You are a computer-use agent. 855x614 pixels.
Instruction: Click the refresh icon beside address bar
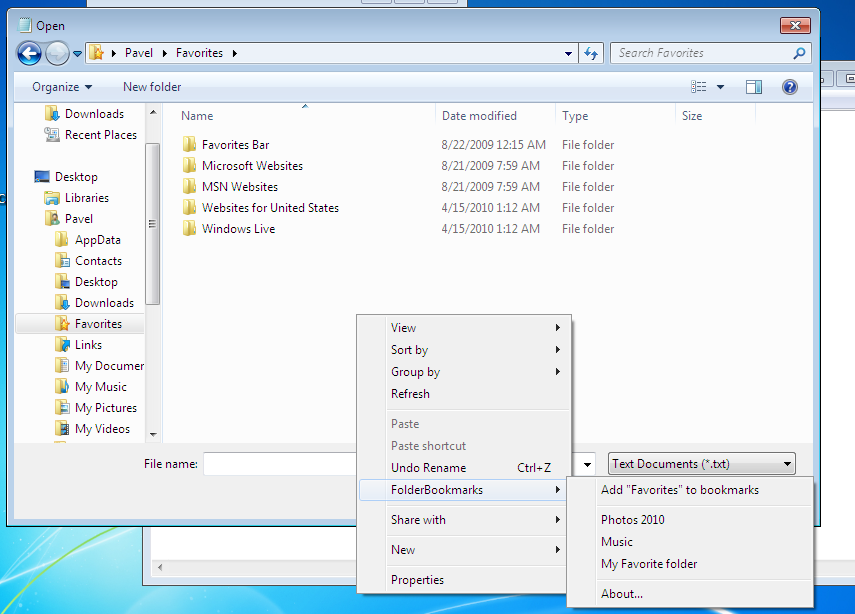pyautogui.click(x=591, y=54)
